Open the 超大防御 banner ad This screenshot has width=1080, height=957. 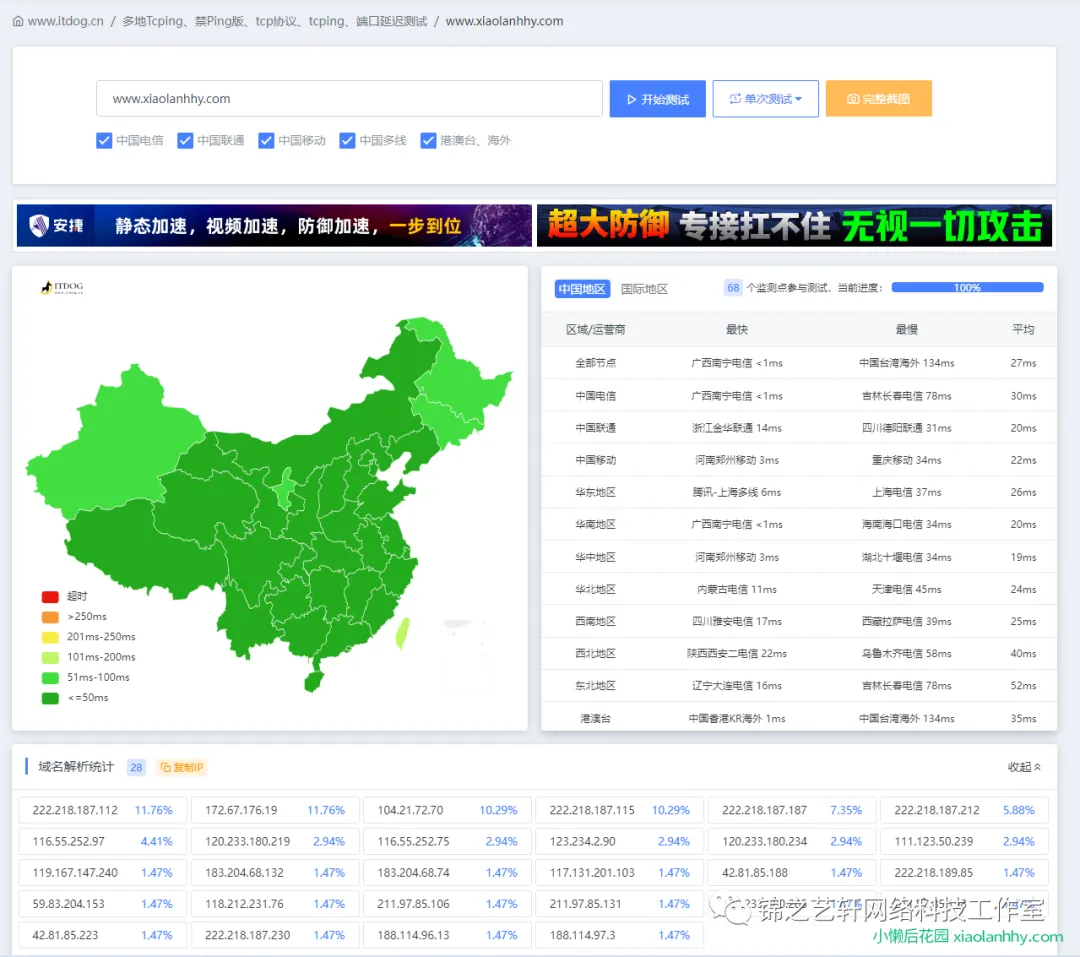(x=794, y=225)
